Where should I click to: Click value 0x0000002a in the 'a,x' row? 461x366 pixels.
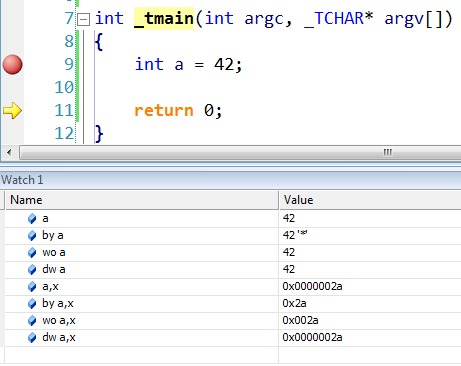point(312,286)
